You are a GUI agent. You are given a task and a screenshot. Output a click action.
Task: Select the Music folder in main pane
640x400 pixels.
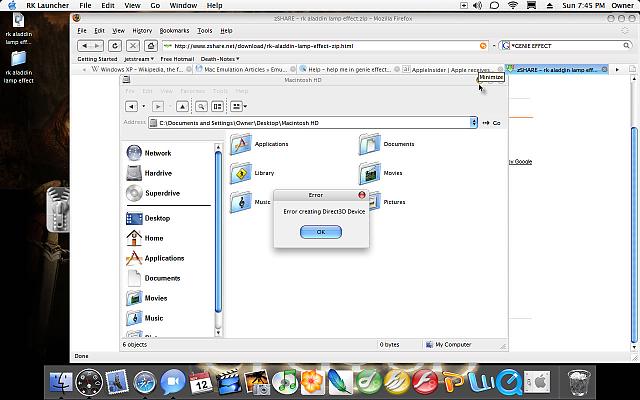click(250, 202)
